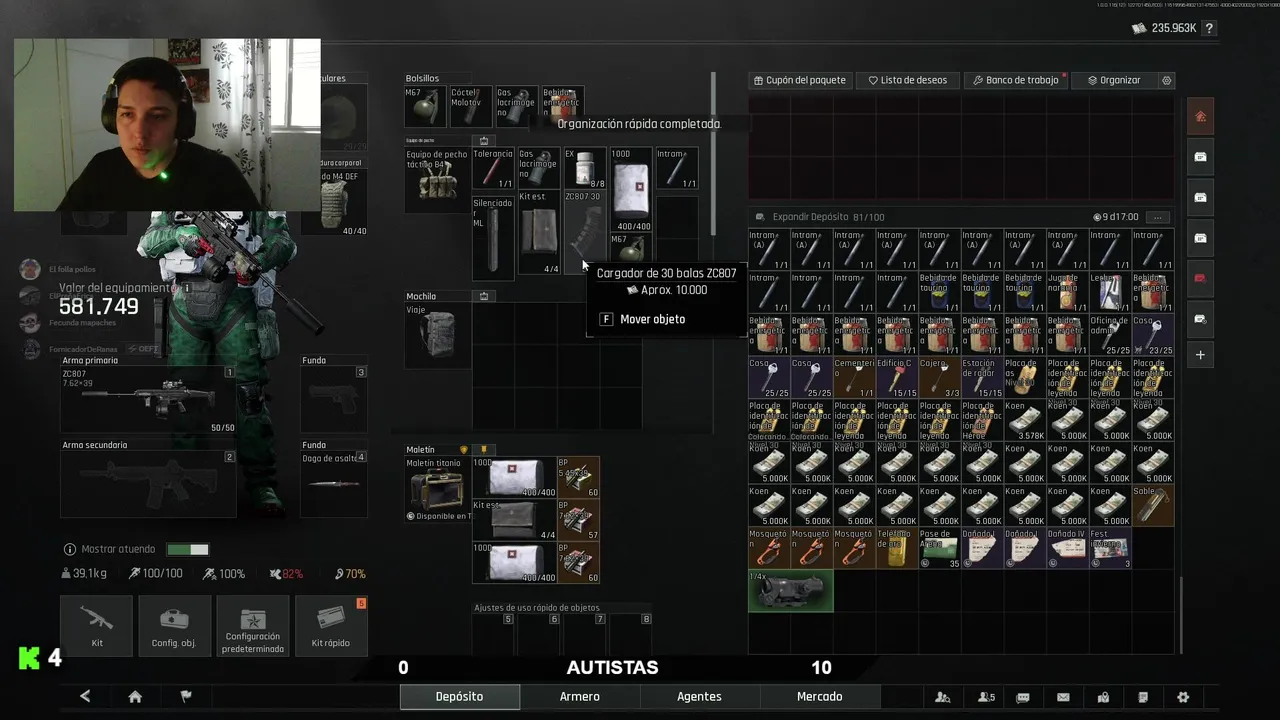Screen dimensions: 1280x720
Task: Open Lista de deseos
Action: pos(908,80)
